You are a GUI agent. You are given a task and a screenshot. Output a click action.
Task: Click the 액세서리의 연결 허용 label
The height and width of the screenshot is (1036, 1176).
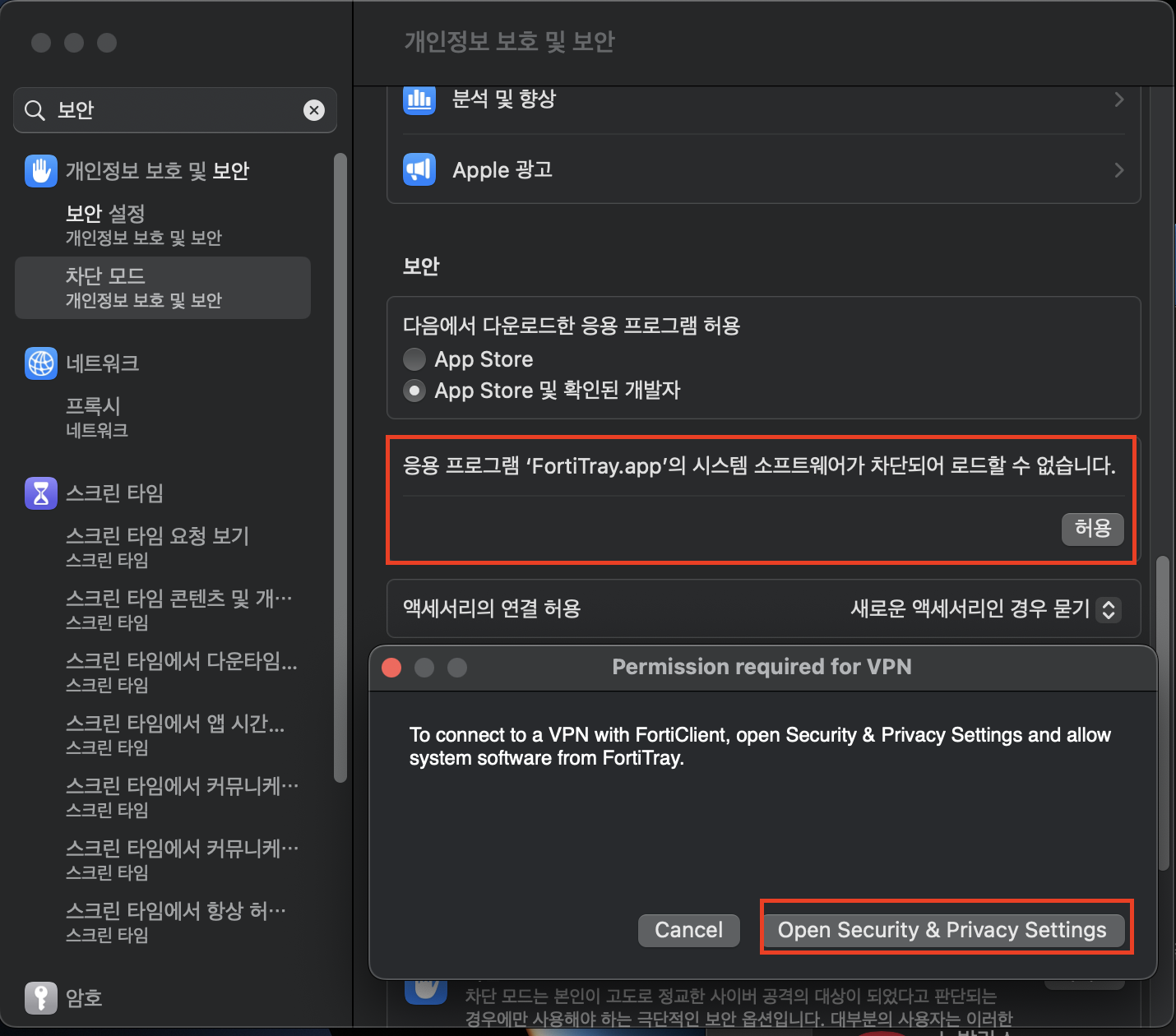coord(492,609)
